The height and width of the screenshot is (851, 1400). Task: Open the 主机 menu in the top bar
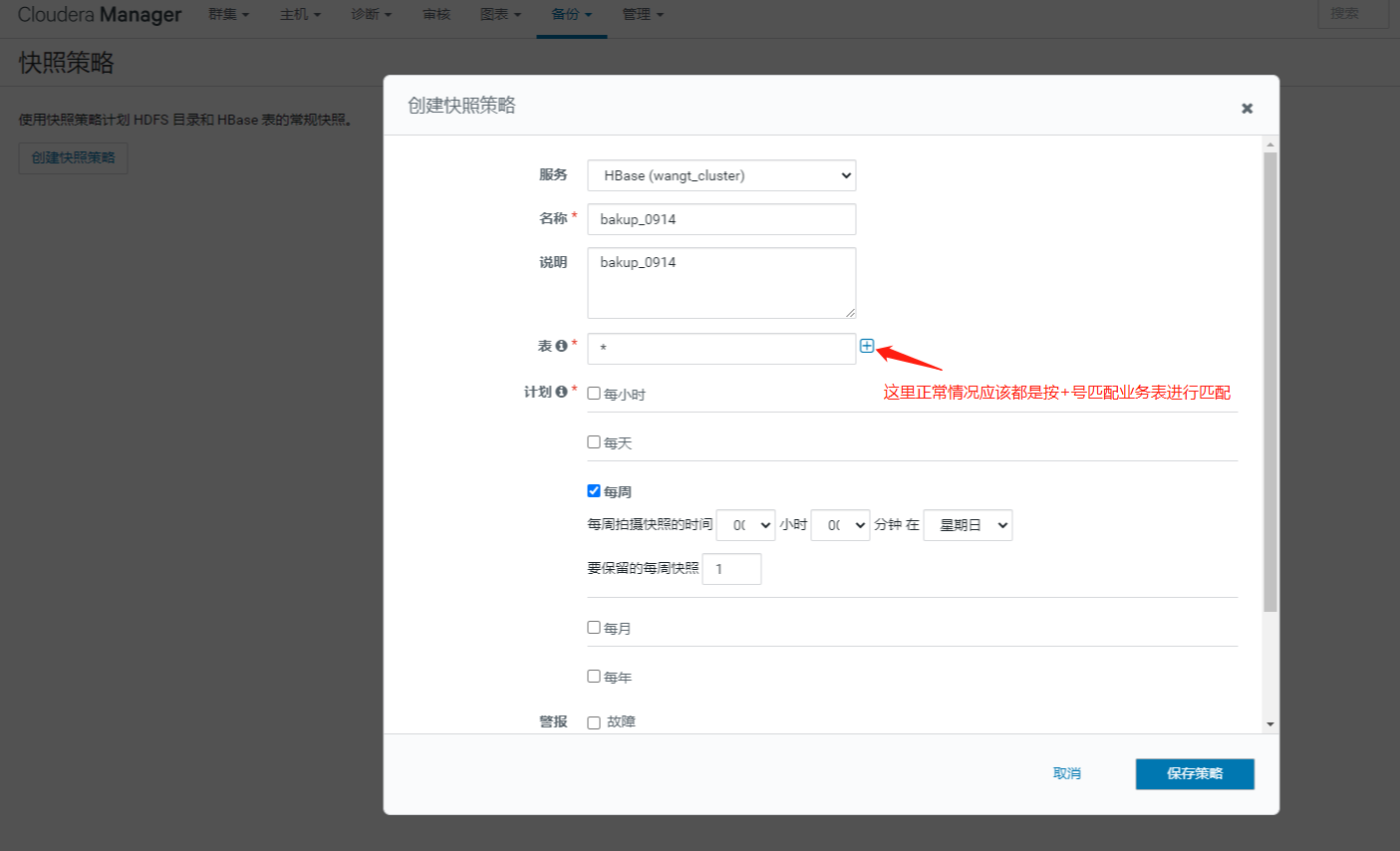(x=300, y=15)
